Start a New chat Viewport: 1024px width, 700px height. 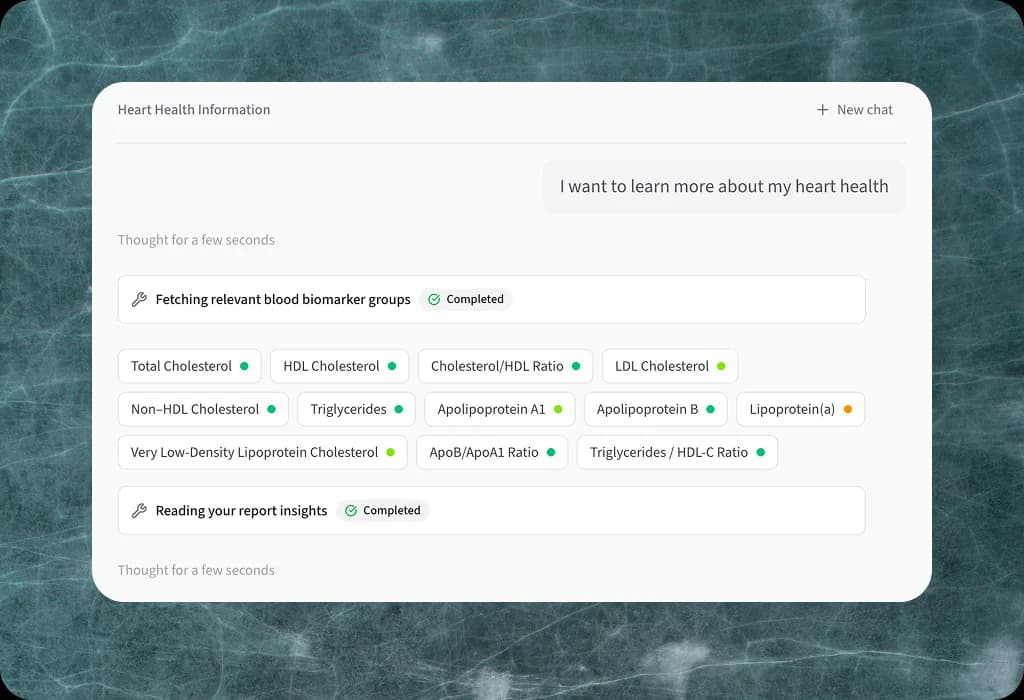point(855,110)
